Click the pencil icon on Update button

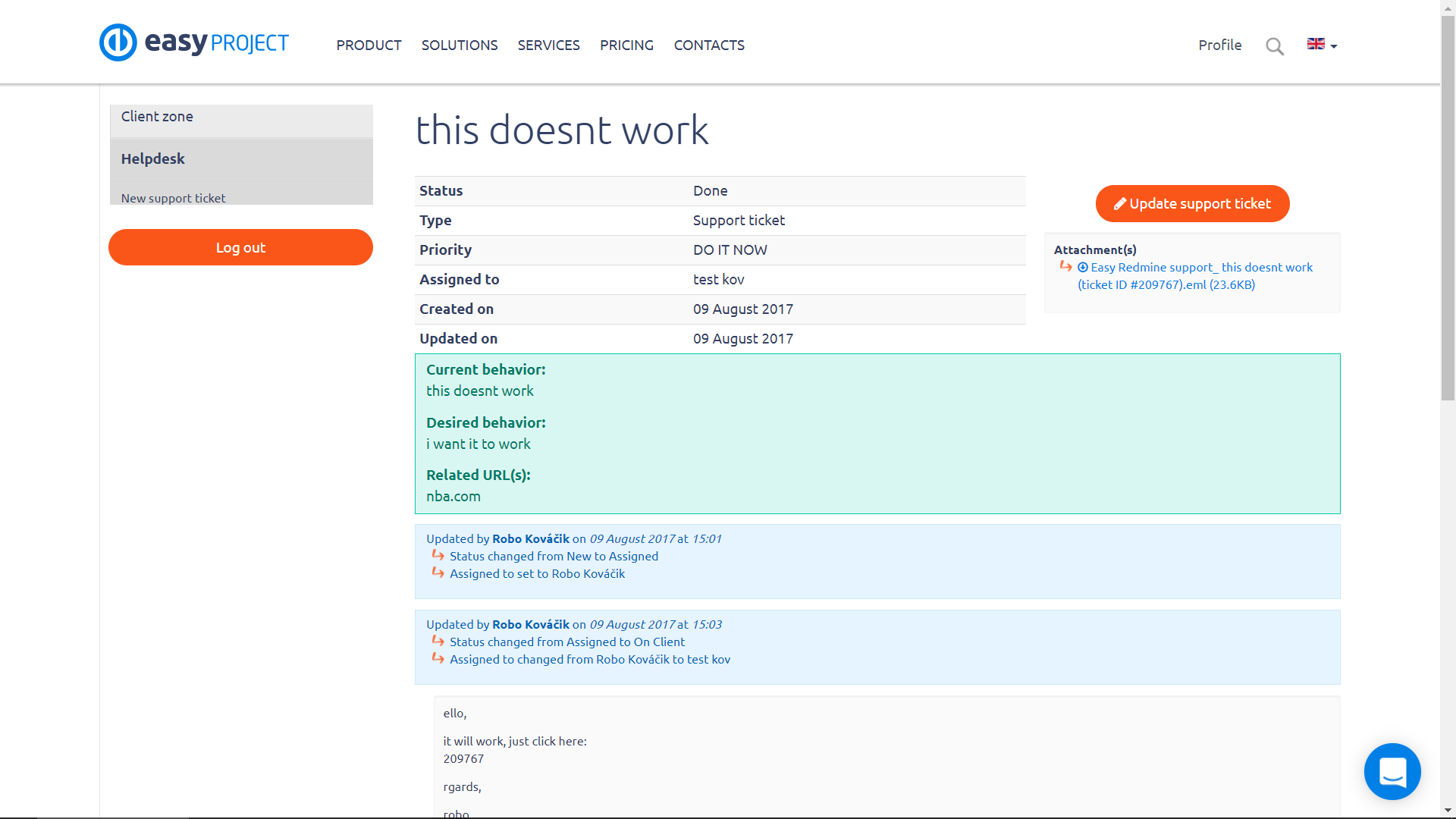click(1119, 203)
